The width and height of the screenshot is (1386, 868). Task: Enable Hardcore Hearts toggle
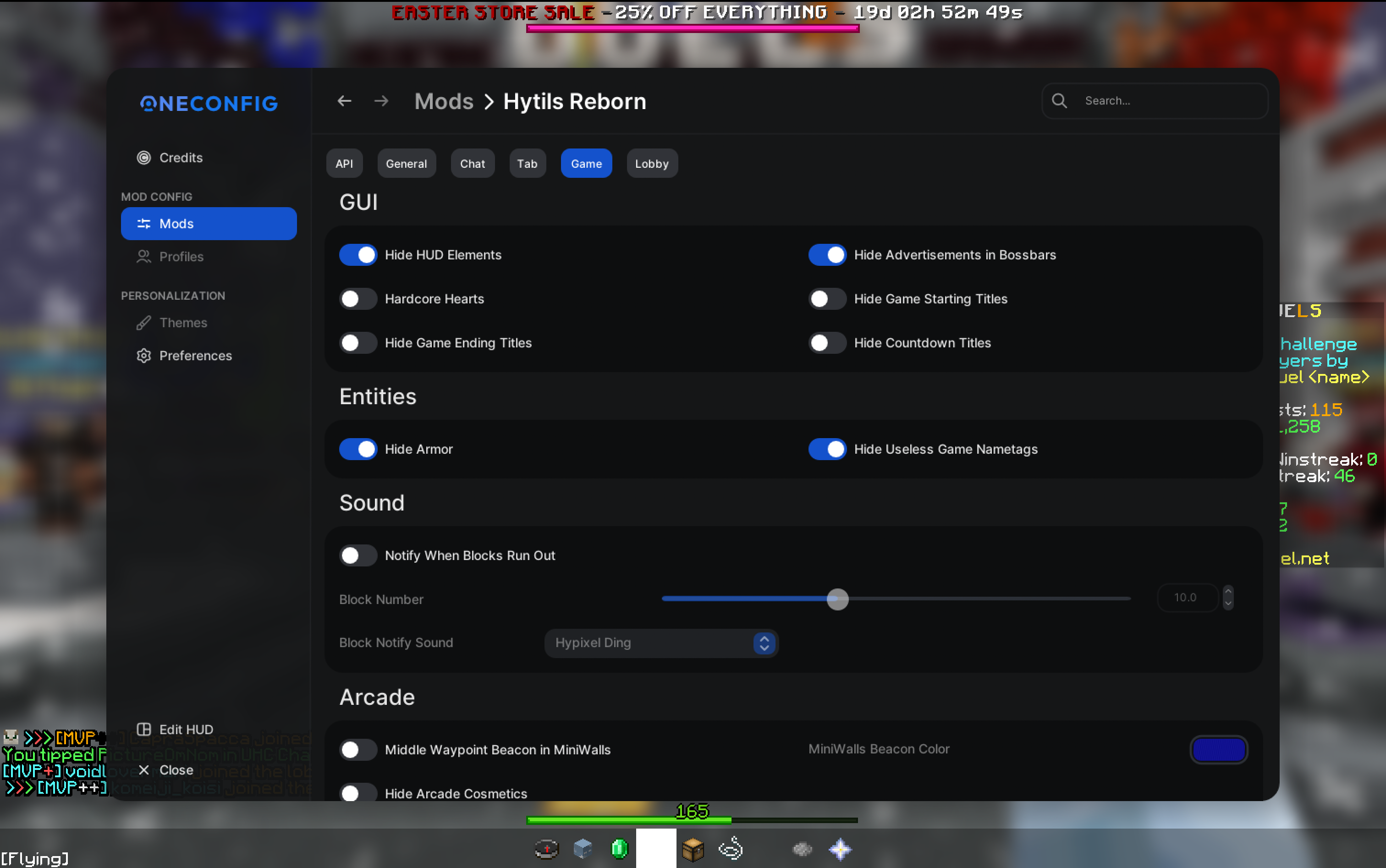pos(357,298)
